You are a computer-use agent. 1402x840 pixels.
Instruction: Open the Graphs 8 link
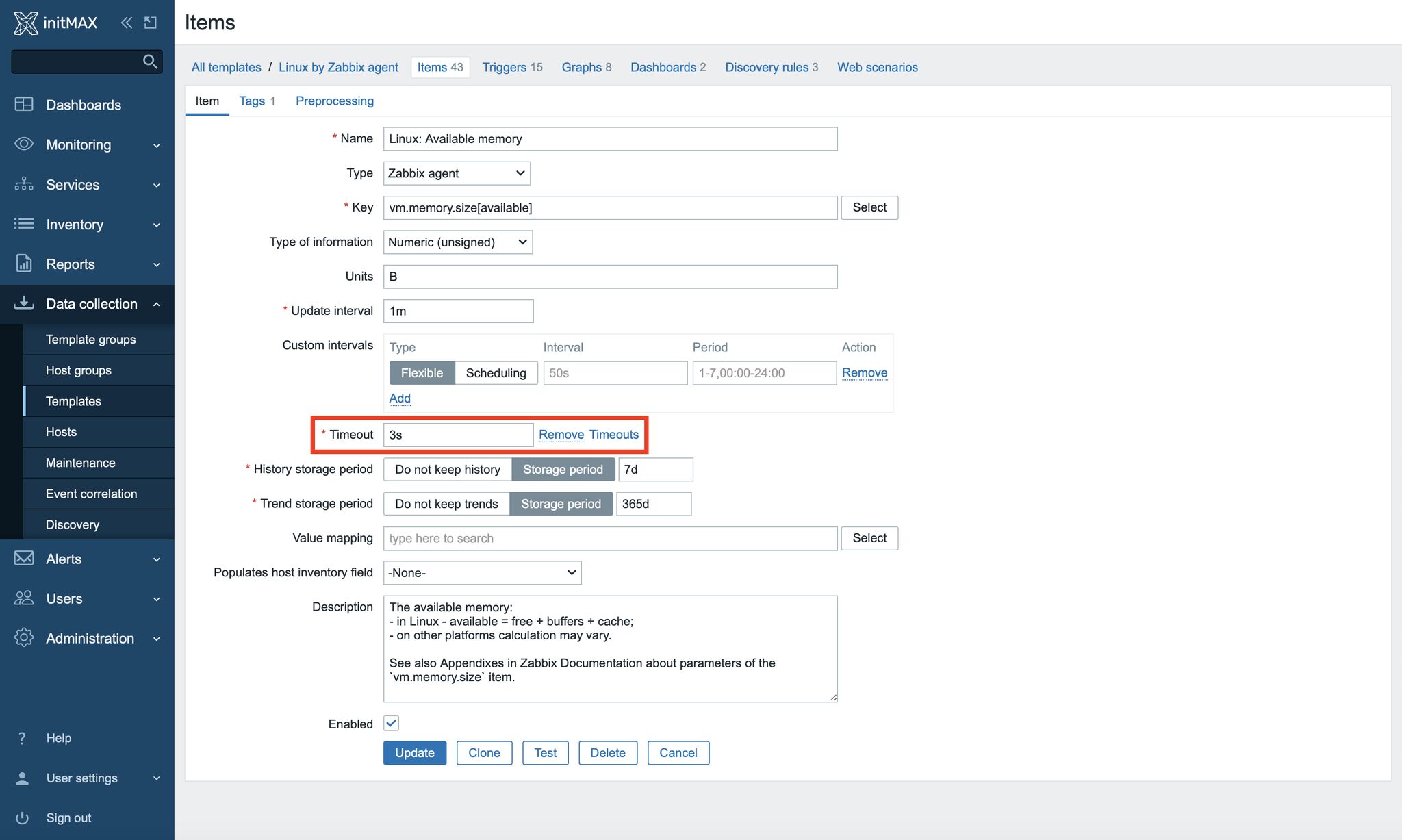tap(587, 67)
